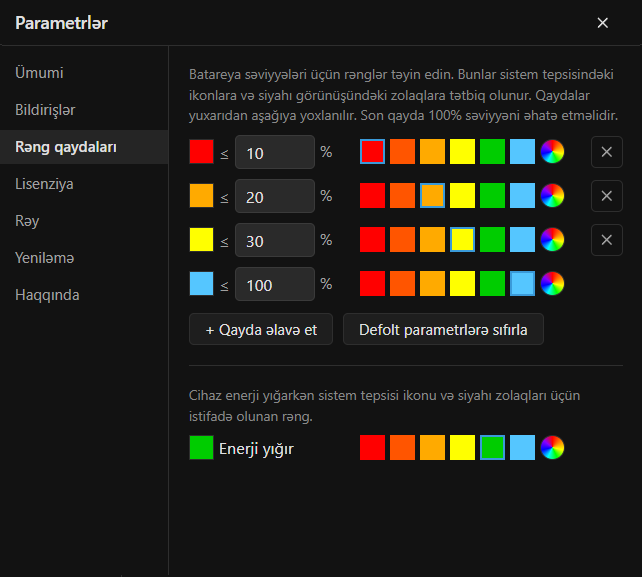Select dark orange swatch in 30% row
This screenshot has height=577, width=642.
(402, 240)
